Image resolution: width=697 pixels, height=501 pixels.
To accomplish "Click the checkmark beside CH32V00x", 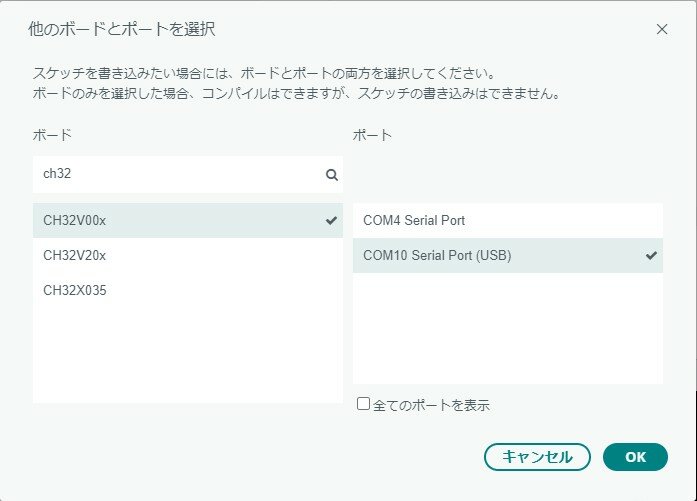I will tap(332, 221).
